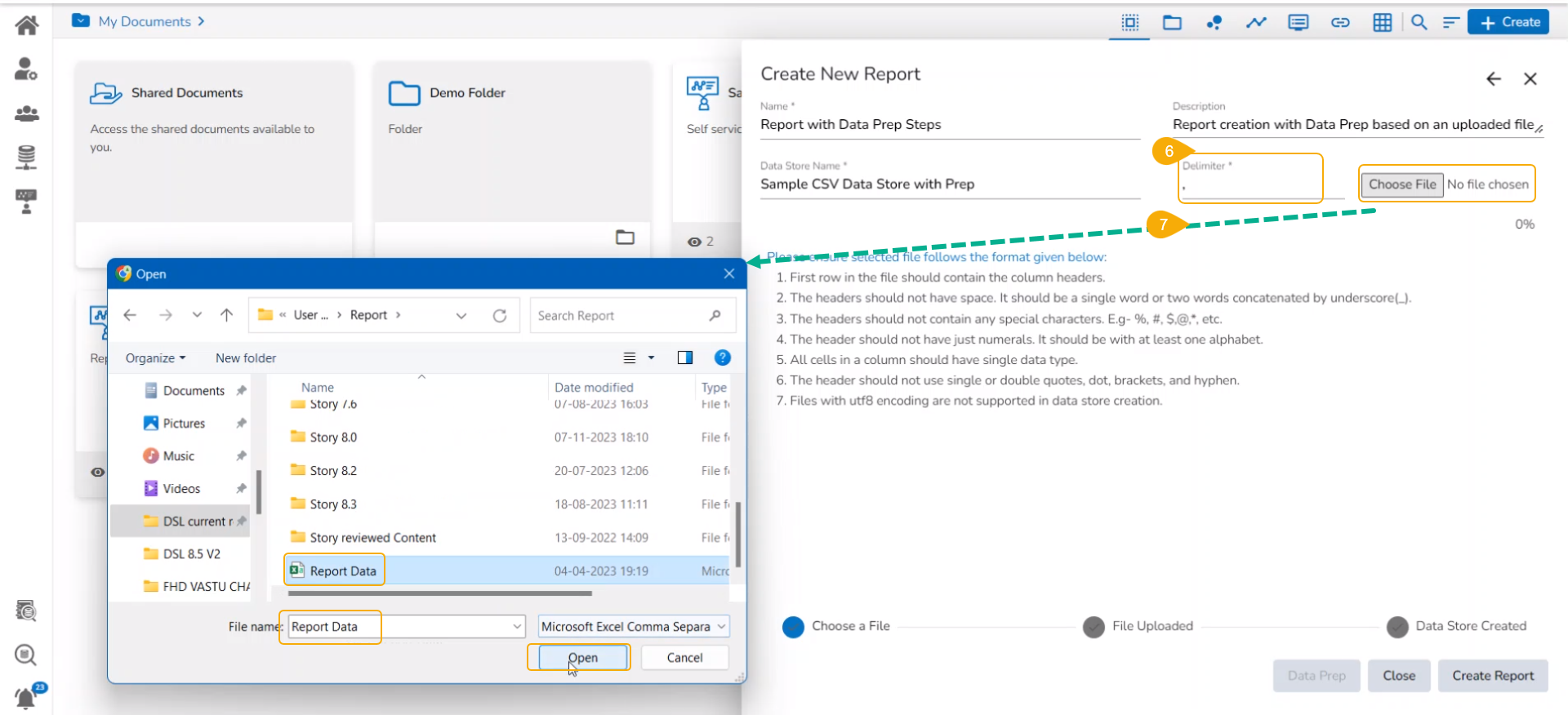Click the refresh icon in the Open dialog
This screenshot has width=1568, height=715.
coord(500,316)
